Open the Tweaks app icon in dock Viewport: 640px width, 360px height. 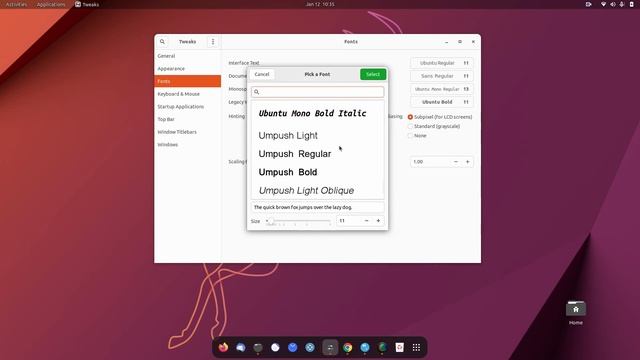tap(330, 347)
